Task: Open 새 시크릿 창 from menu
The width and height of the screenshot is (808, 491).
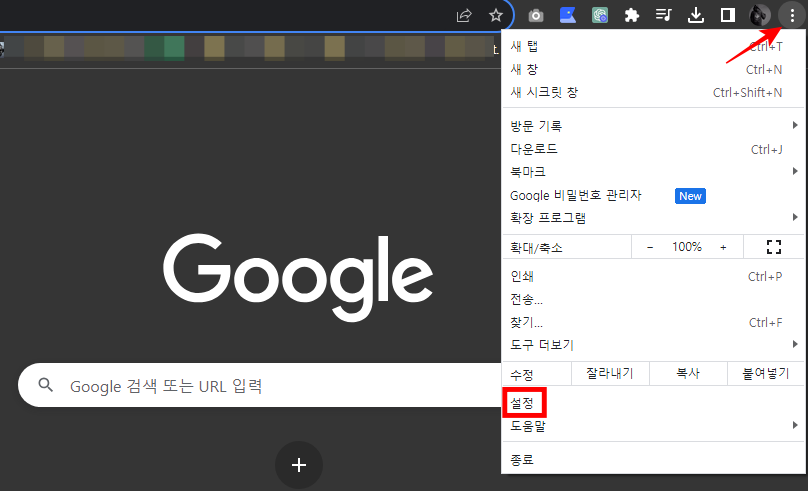Action: pos(653,92)
